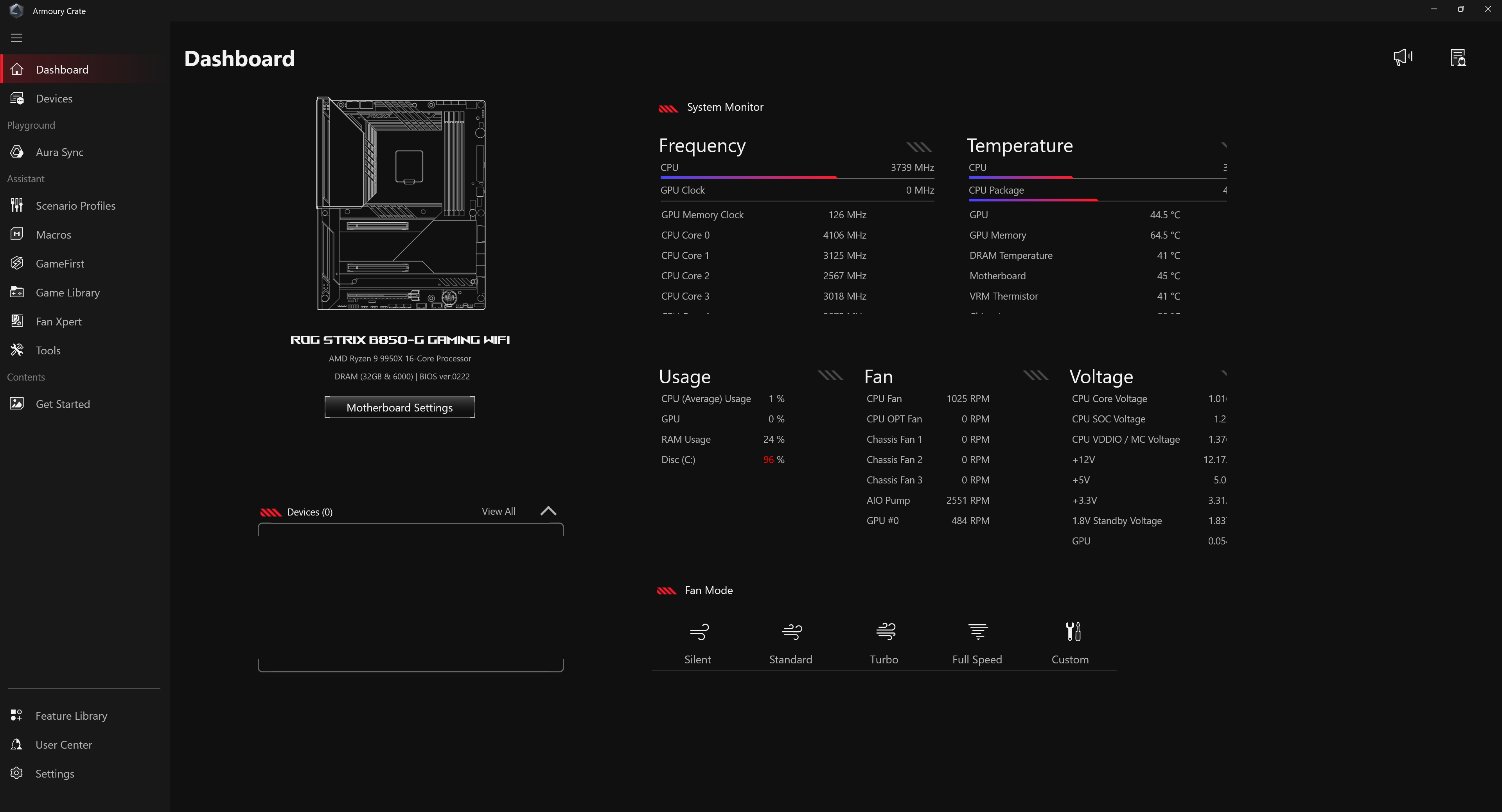Image resolution: width=1502 pixels, height=812 pixels.
Task: Open Motherboard Settings button
Action: pyautogui.click(x=399, y=408)
